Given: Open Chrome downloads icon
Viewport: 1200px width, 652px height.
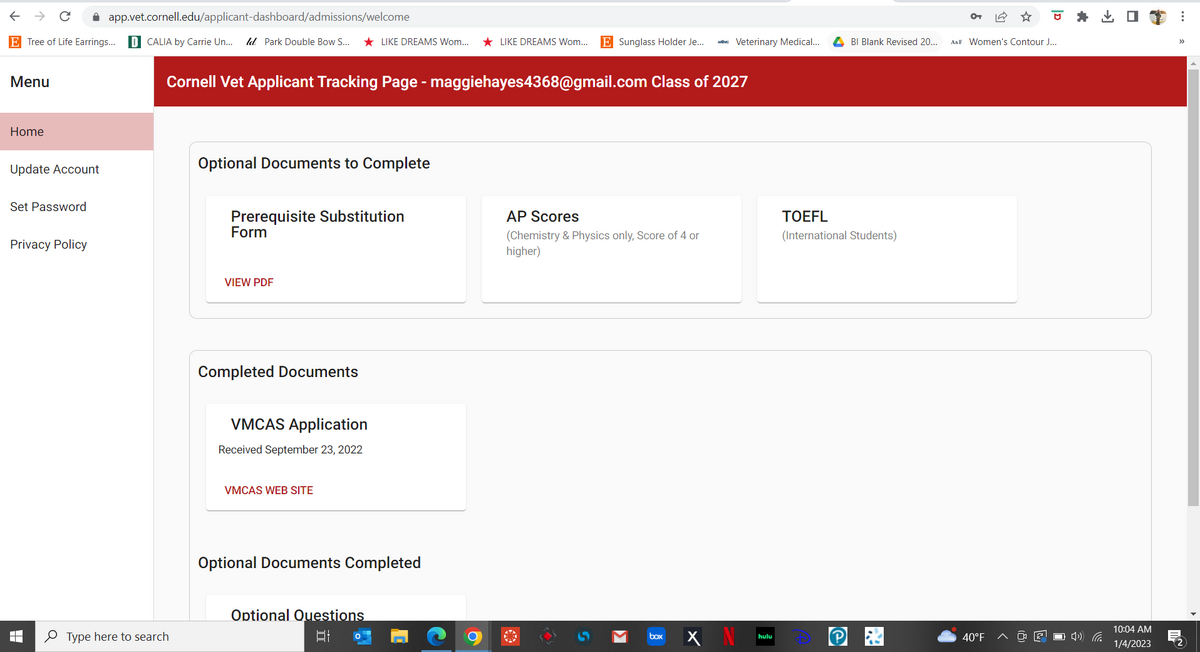Looking at the screenshot, I should coord(1107,17).
